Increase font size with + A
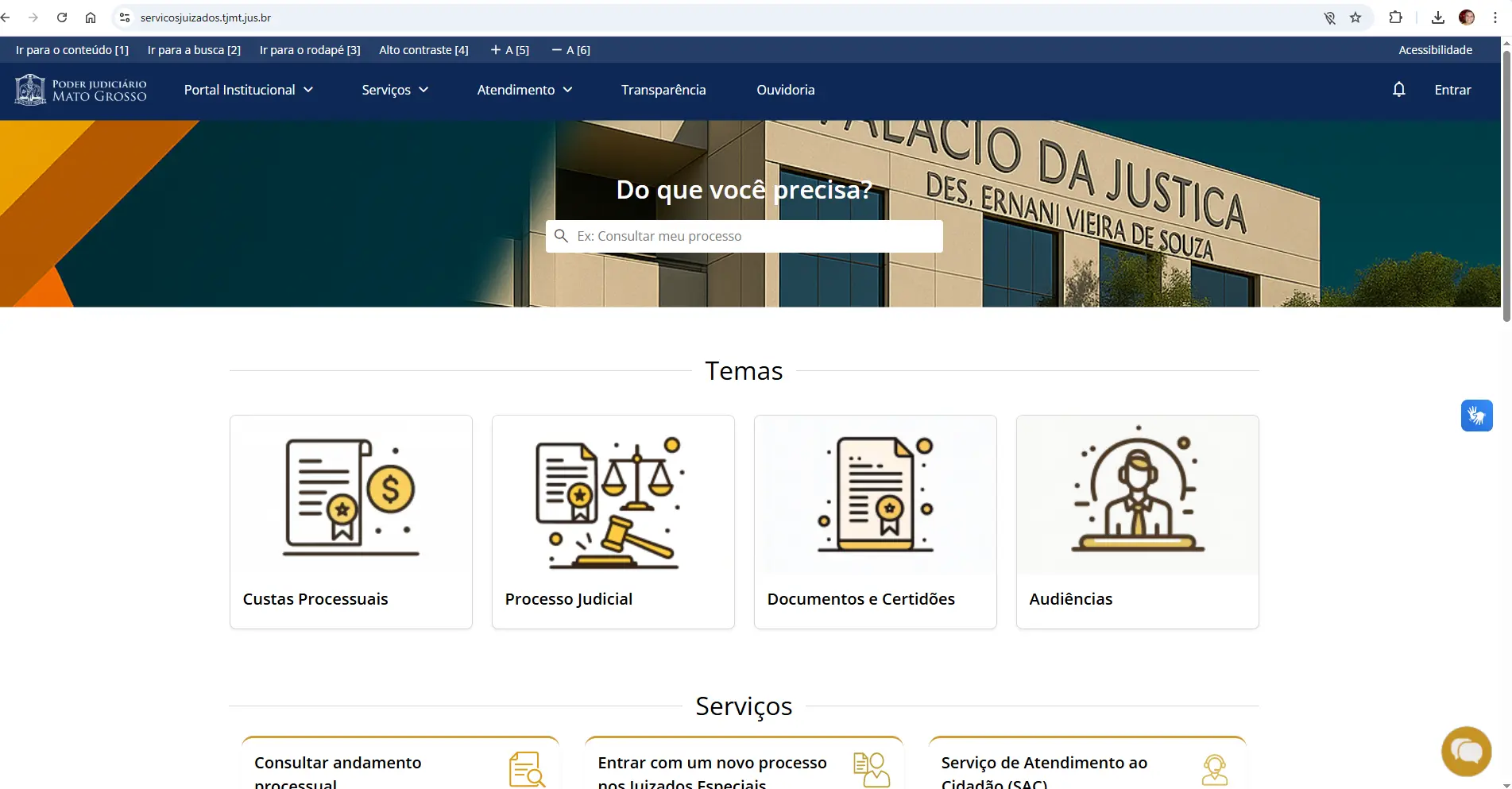 click(x=509, y=50)
